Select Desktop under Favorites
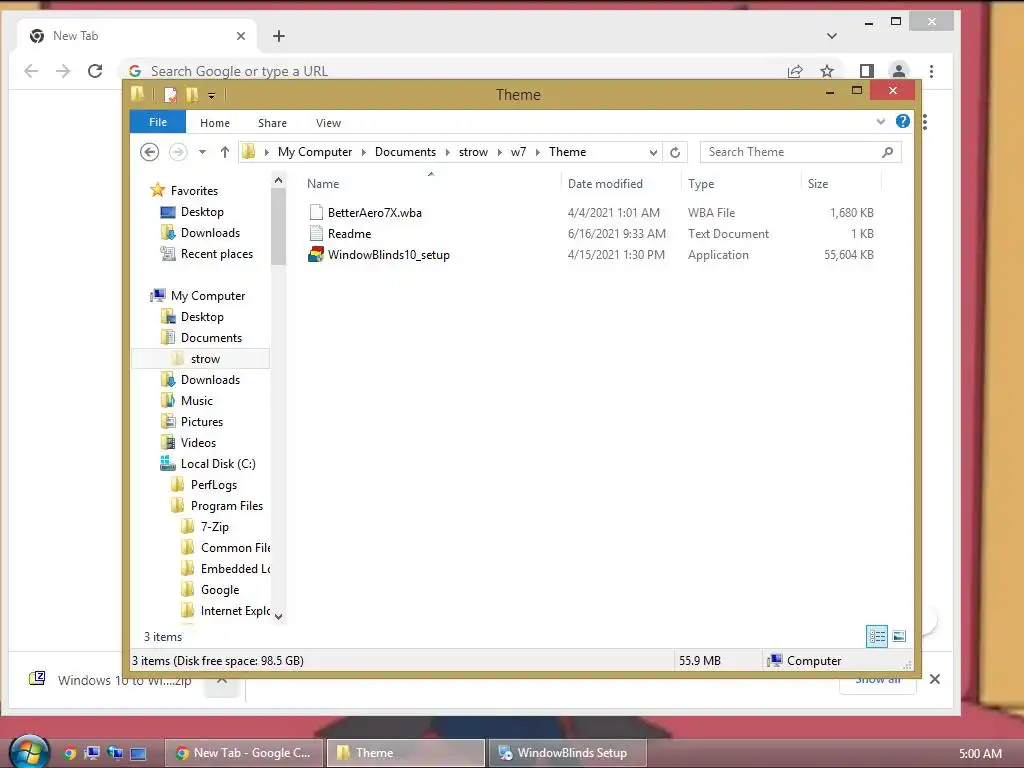The height and width of the screenshot is (768, 1024). (202, 212)
